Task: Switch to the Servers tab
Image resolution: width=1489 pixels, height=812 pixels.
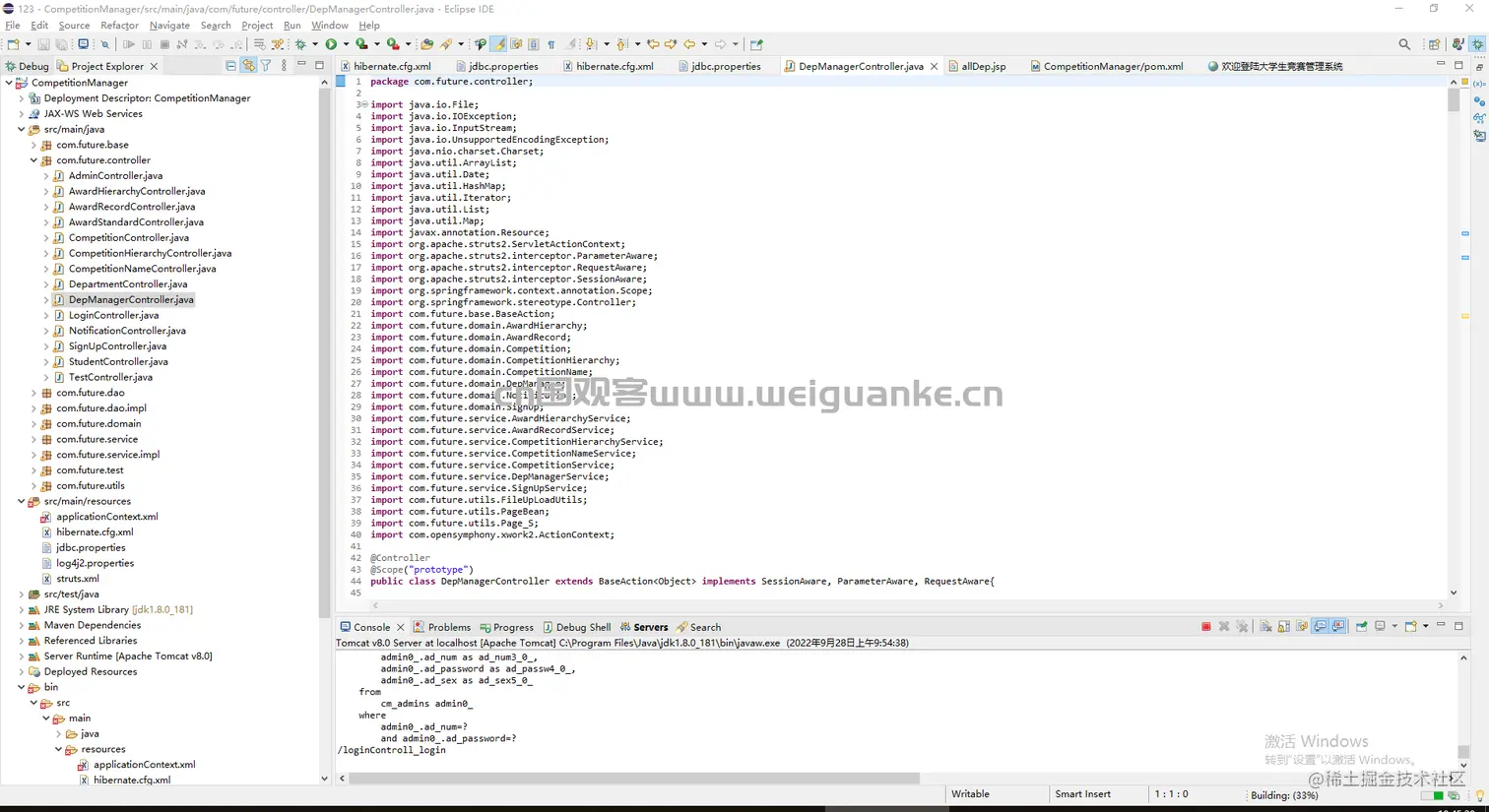Action: tap(644, 627)
